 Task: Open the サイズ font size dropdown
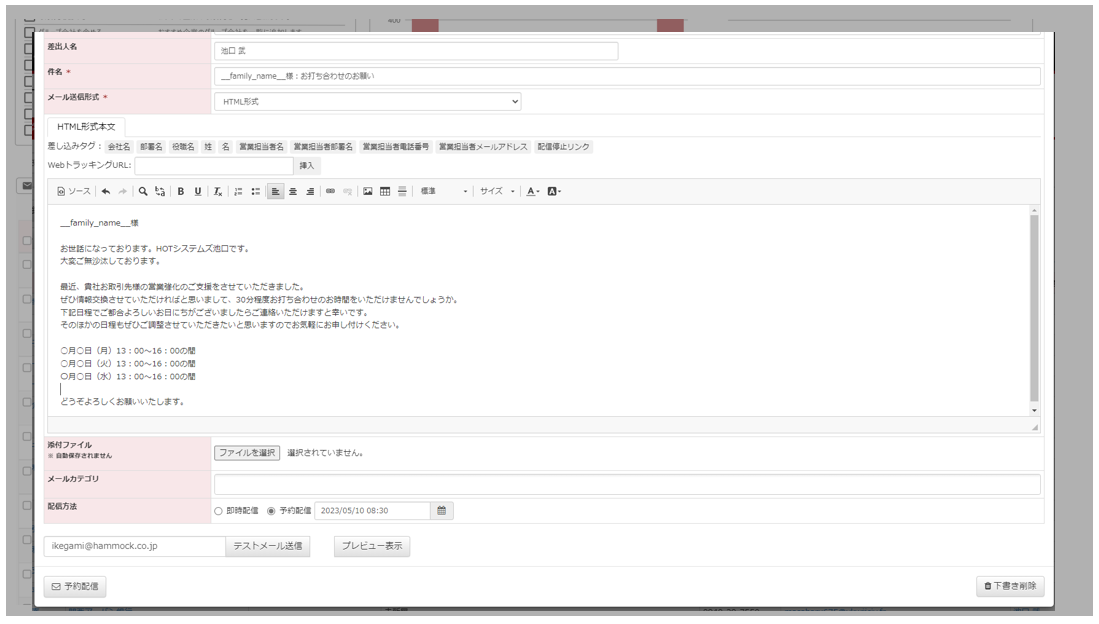(x=497, y=191)
